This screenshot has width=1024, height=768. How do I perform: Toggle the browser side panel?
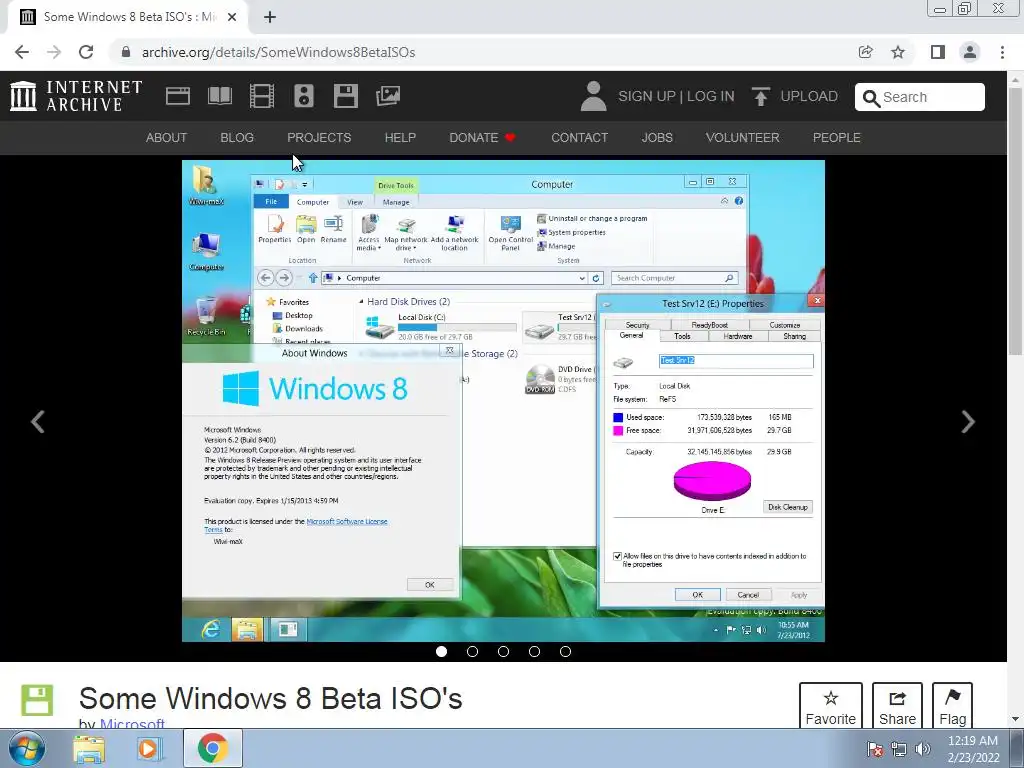pos(938,52)
